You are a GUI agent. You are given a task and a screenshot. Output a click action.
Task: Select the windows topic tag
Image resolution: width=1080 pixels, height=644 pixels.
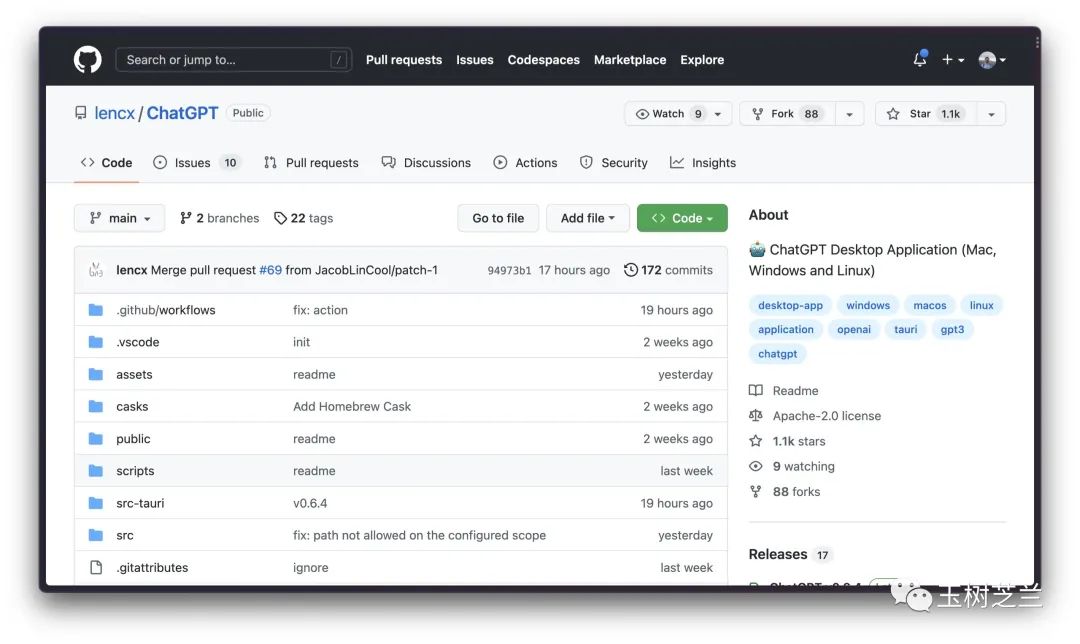coord(868,306)
